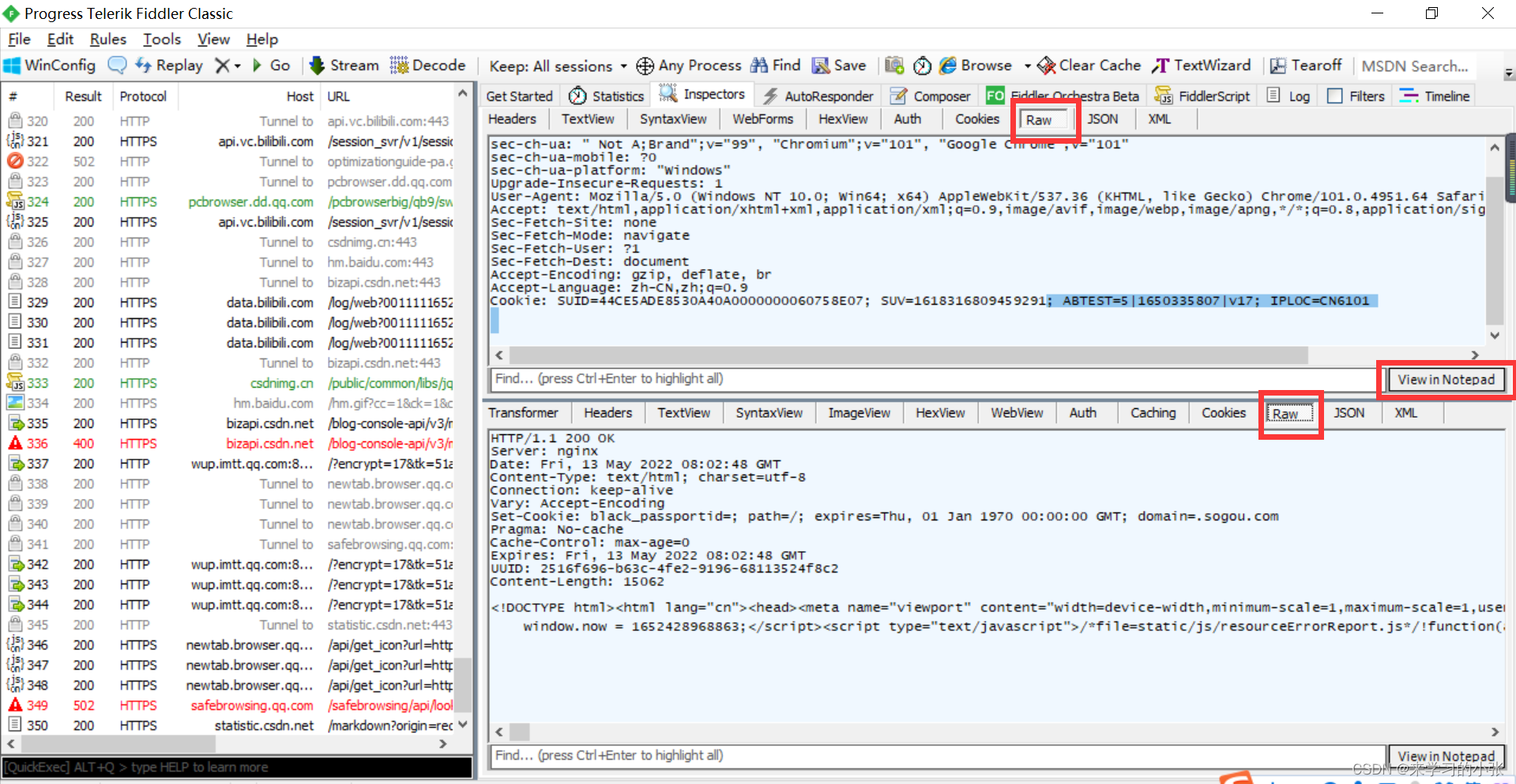Click the Remove sessions X icon
The height and width of the screenshot is (784, 1516).
[223, 66]
